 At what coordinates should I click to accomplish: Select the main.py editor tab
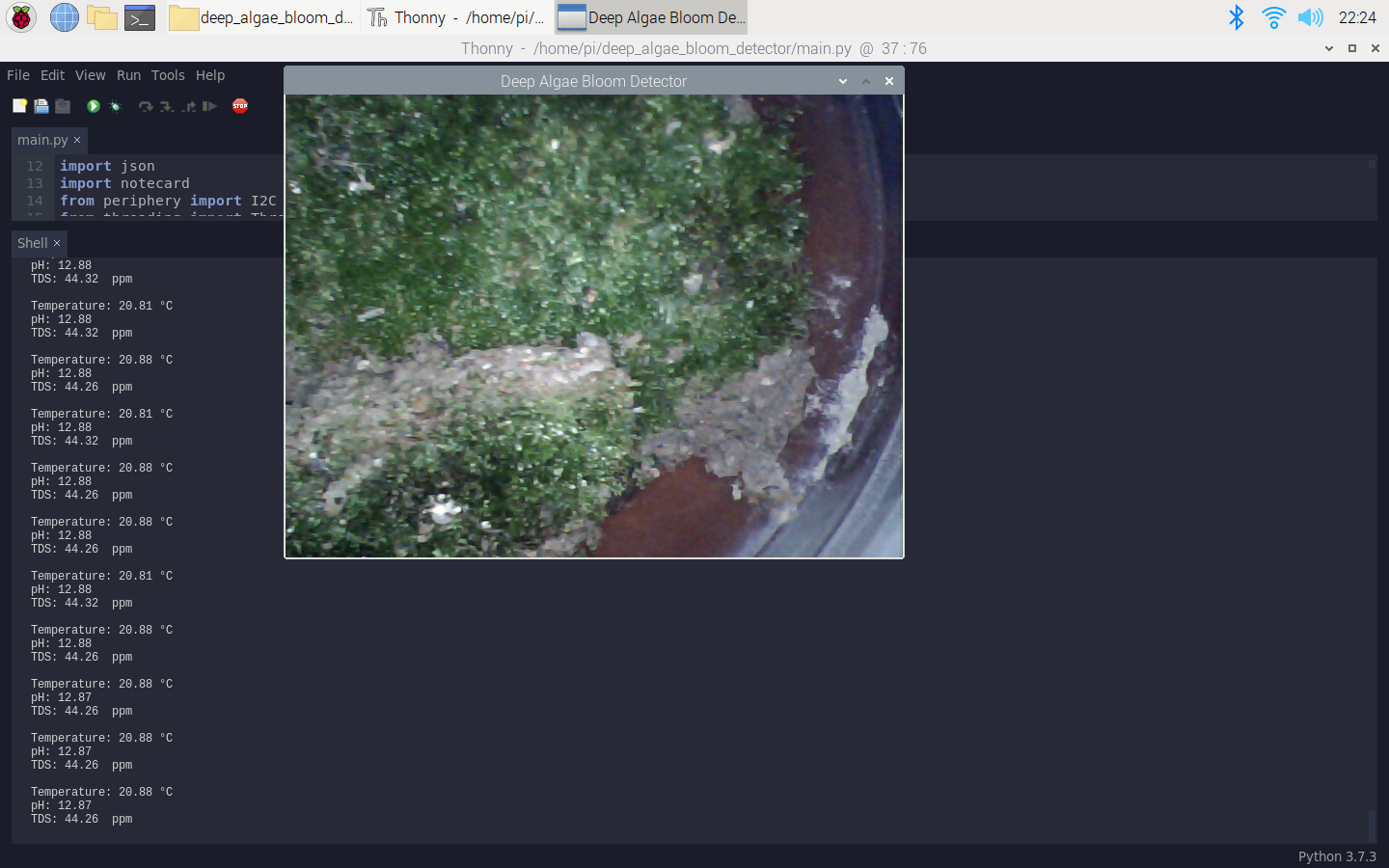click(x=42, y=140)
